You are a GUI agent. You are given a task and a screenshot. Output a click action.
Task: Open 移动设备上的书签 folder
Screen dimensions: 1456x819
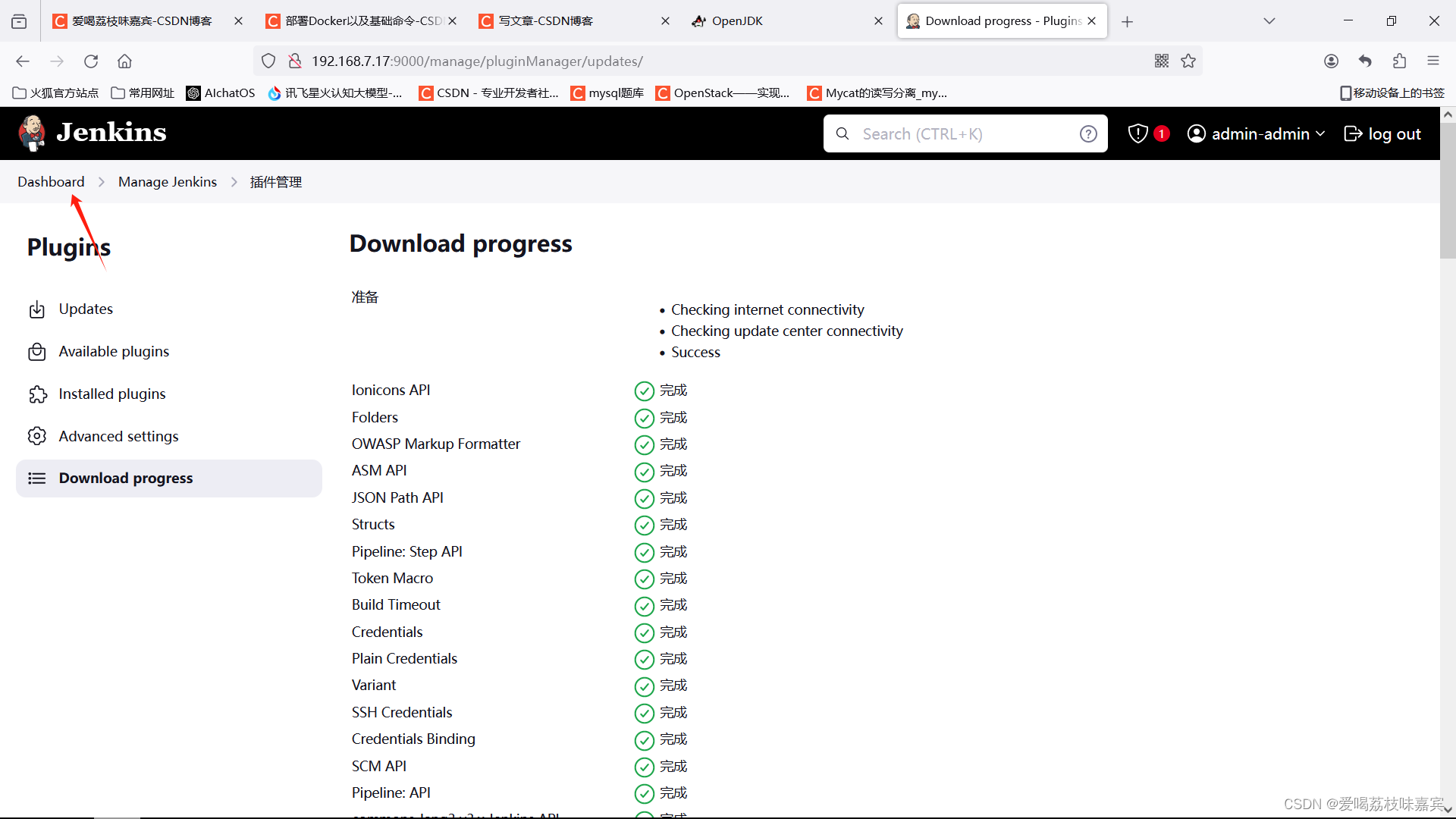[1392, 93]
